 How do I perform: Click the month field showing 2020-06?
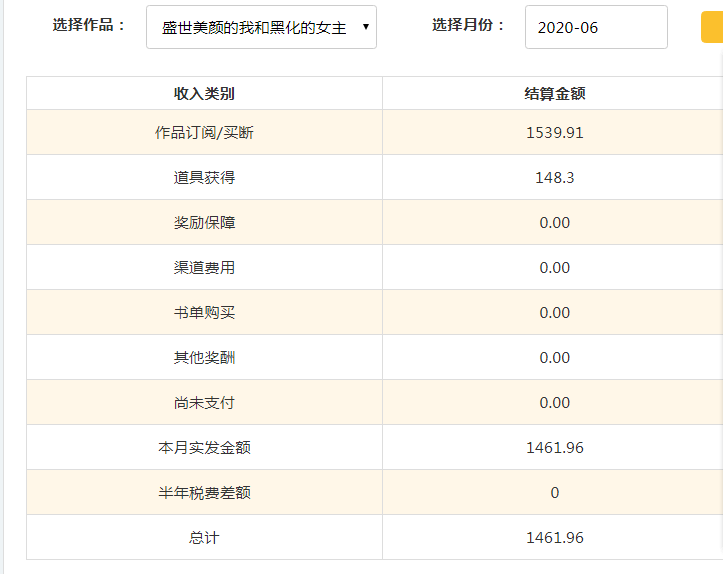click(595, 27)
